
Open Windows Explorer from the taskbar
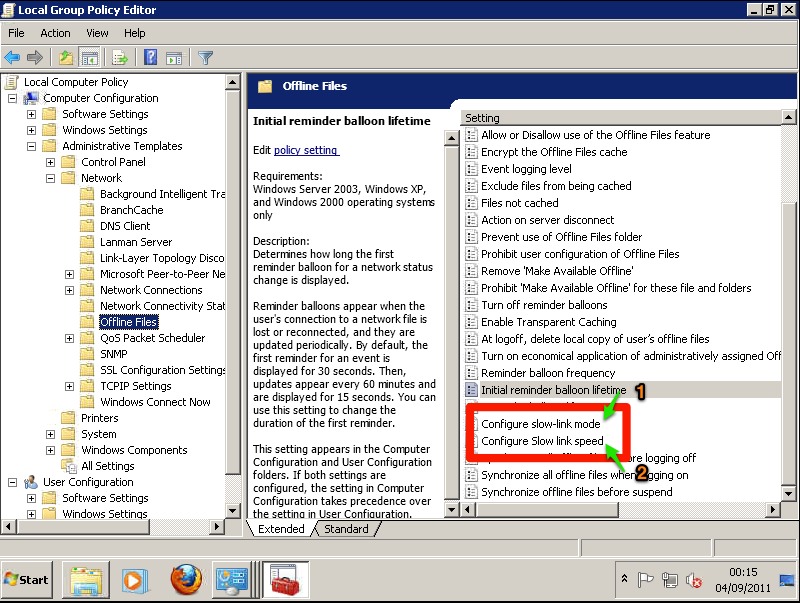85,580
